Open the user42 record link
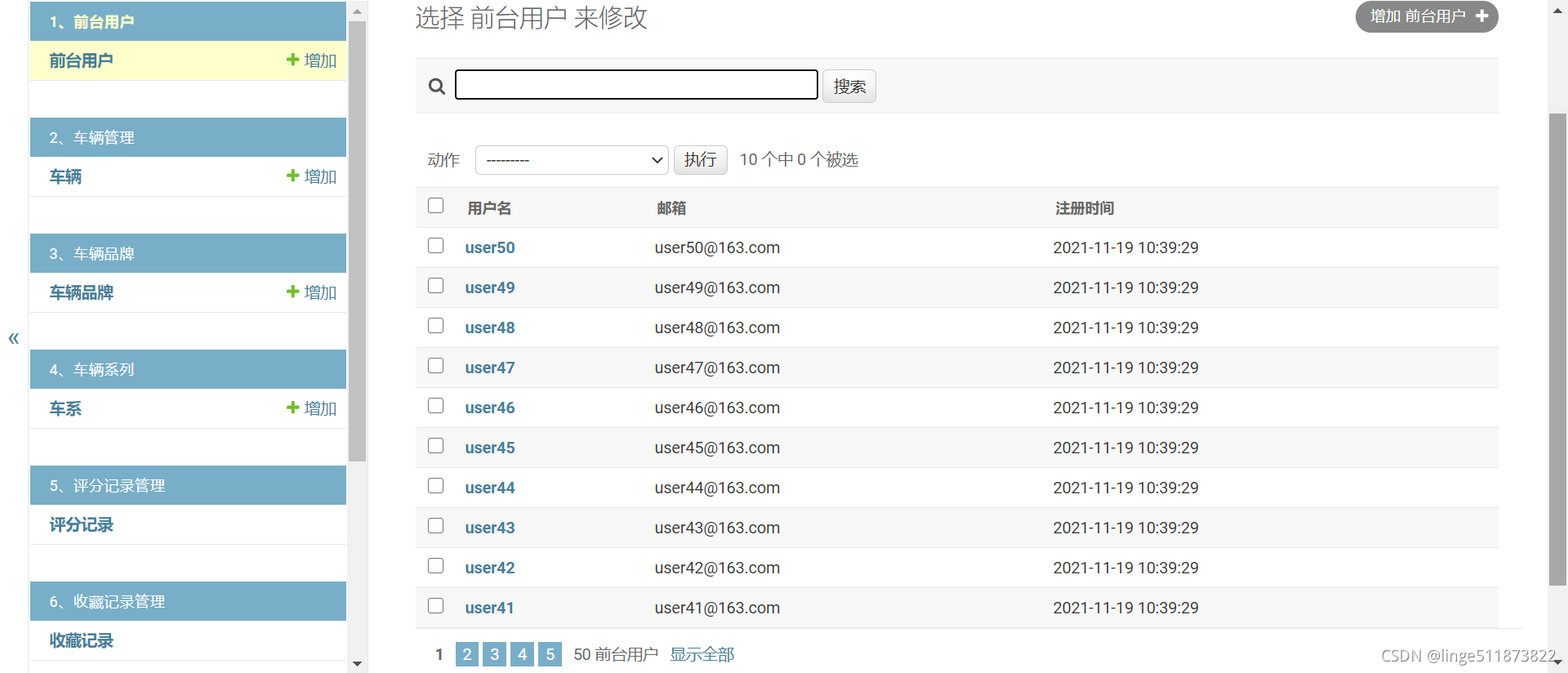This screenshot has height=673, width=1568. click(490, 568)
